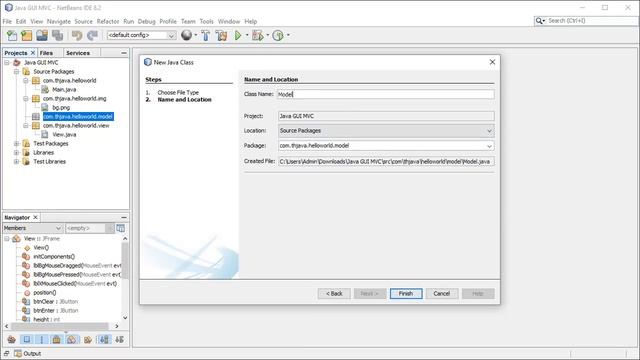Open the Members dropdown in Navigator
Image resolution: width=640 pixels, height=360 pixels.
click(x=58, y=228)
